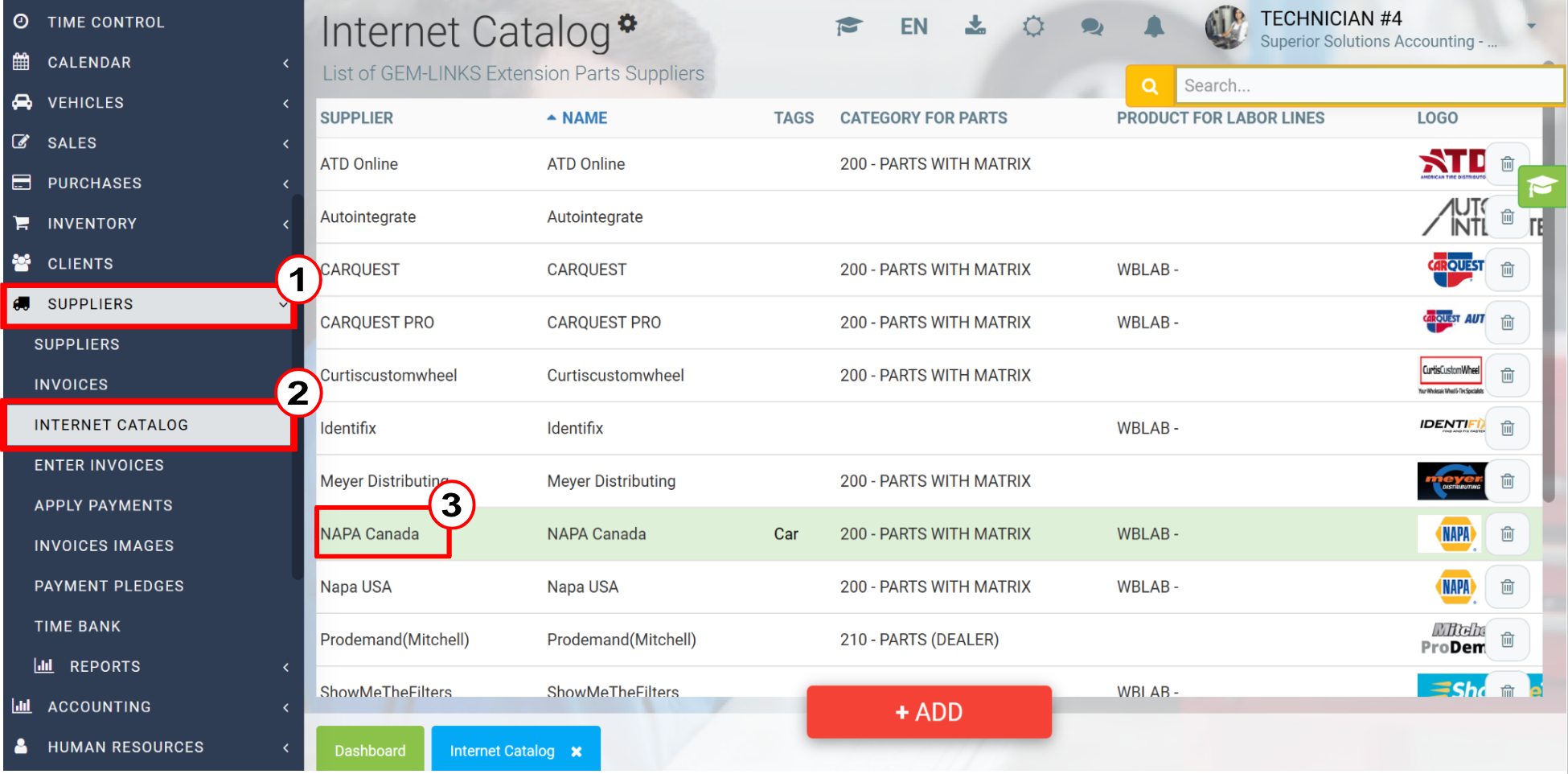Image resolution: width=1568 pixels, height=774 pixels.
Task: Close the Internet Catalog bottom tab
Action: pyautogui.click(x=577, y=751)
